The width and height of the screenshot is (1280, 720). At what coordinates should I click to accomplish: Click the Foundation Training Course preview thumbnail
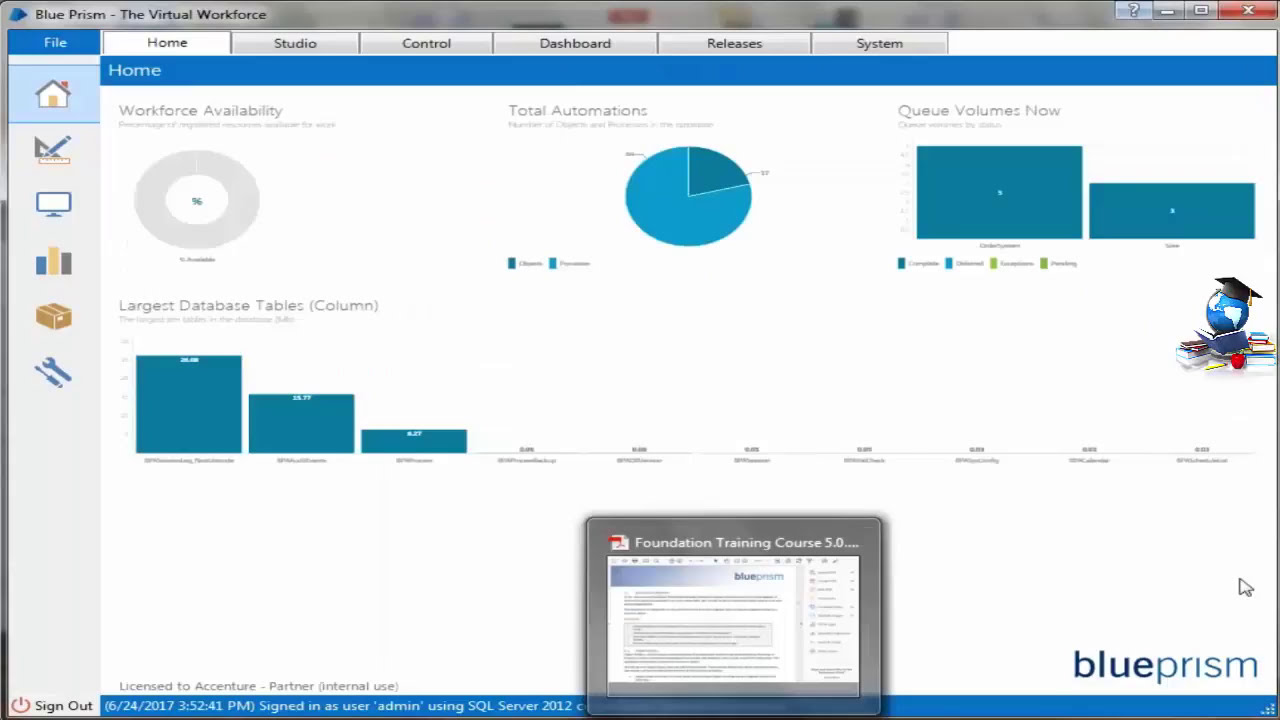click(734, 624)
